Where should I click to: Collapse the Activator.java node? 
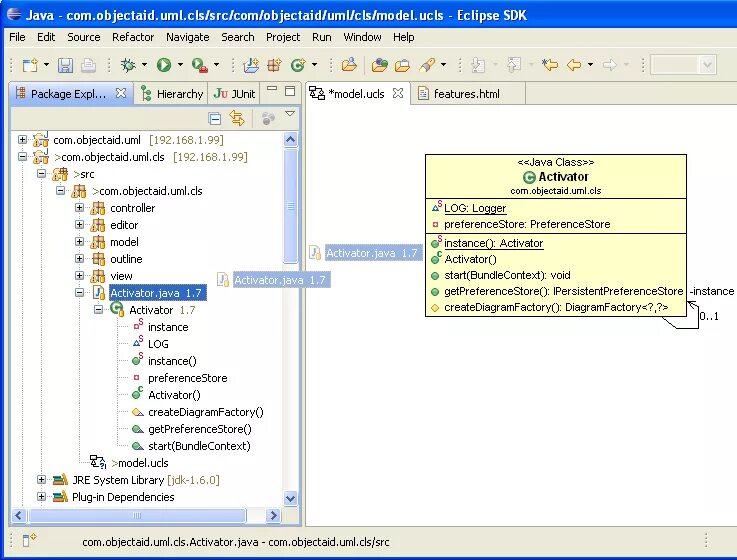point(79,292)
